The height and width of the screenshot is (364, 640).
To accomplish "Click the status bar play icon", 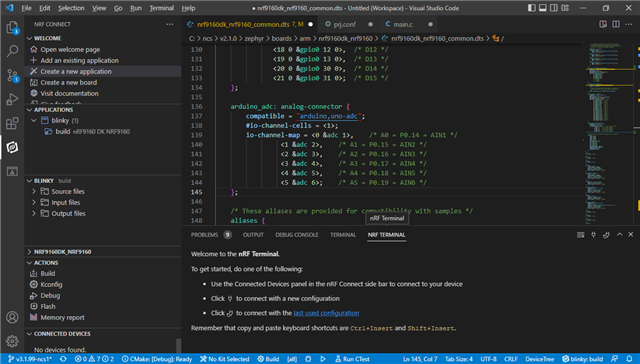I will click(x=323, y=359).
